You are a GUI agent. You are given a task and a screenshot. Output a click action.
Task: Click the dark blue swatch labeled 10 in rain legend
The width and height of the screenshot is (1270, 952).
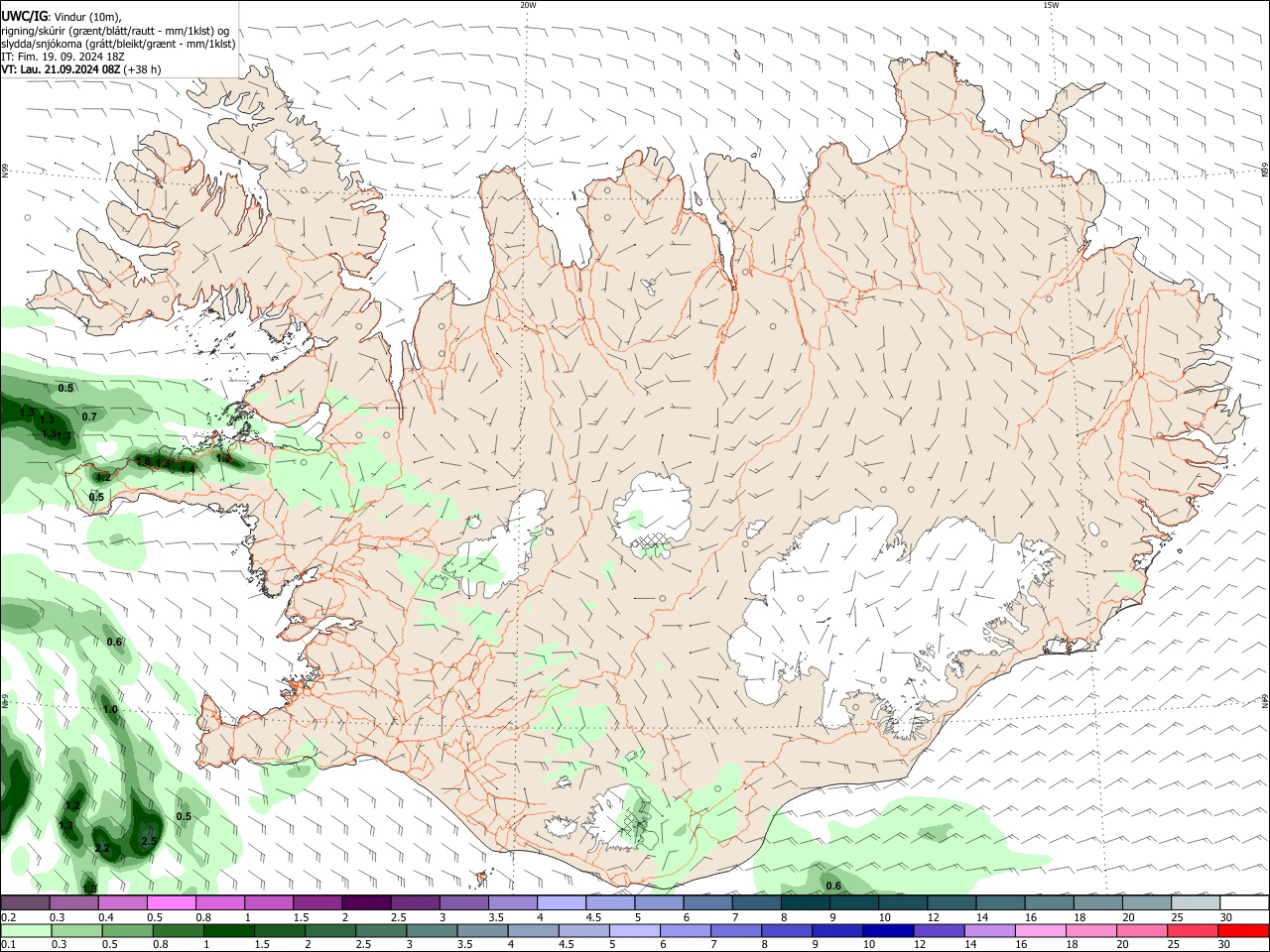886,931
